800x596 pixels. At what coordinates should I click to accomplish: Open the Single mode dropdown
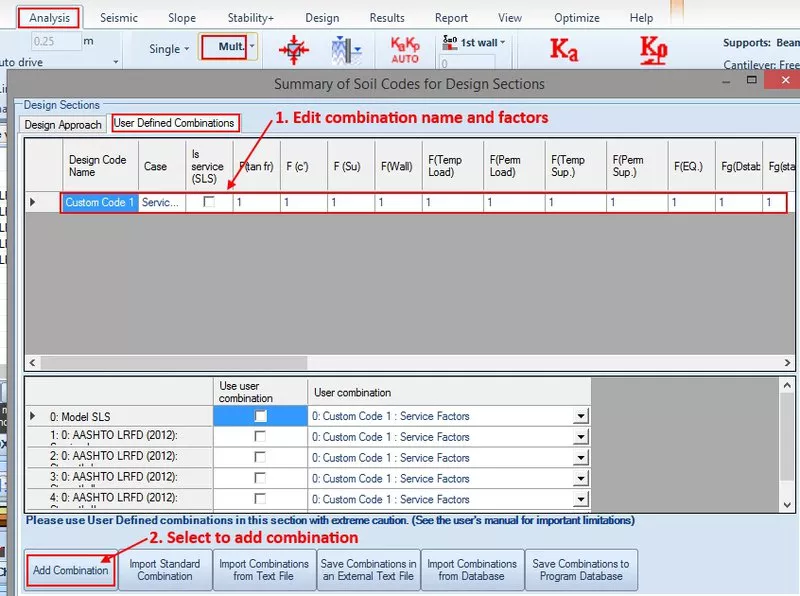[x=167, y=47]
